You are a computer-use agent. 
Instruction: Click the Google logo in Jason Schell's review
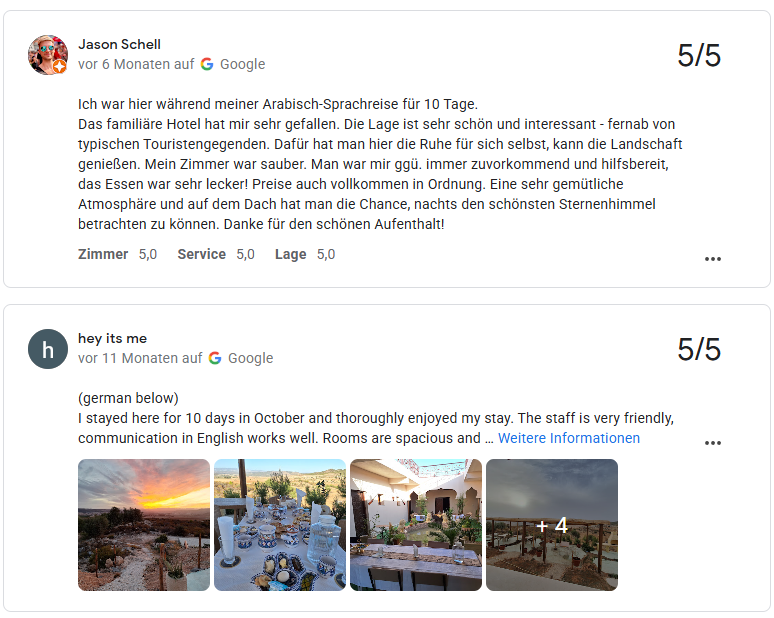click(x=207, y=64)
